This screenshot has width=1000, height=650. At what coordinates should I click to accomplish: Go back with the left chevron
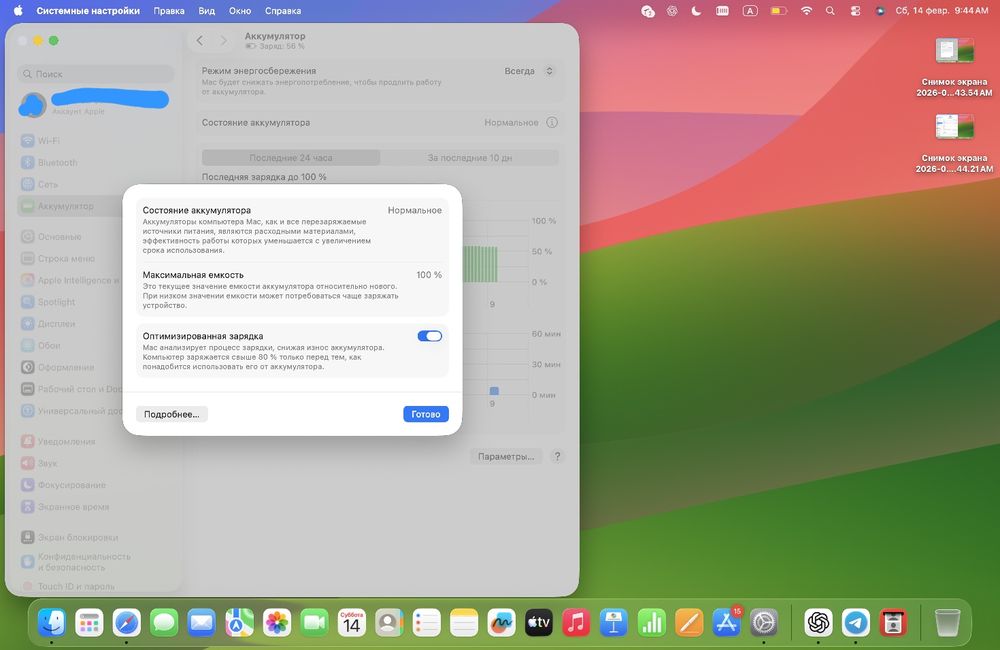point(200,41)
